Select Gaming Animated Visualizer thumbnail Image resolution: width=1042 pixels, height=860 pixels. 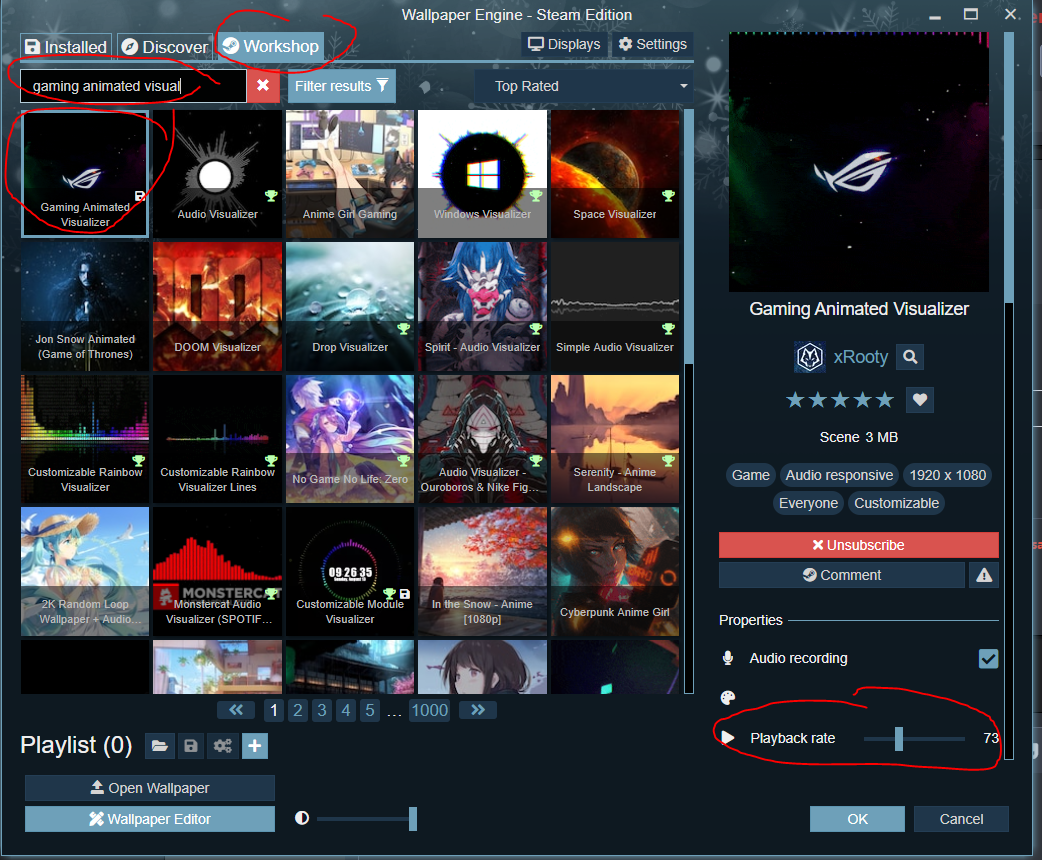click(x=85, y=174)
